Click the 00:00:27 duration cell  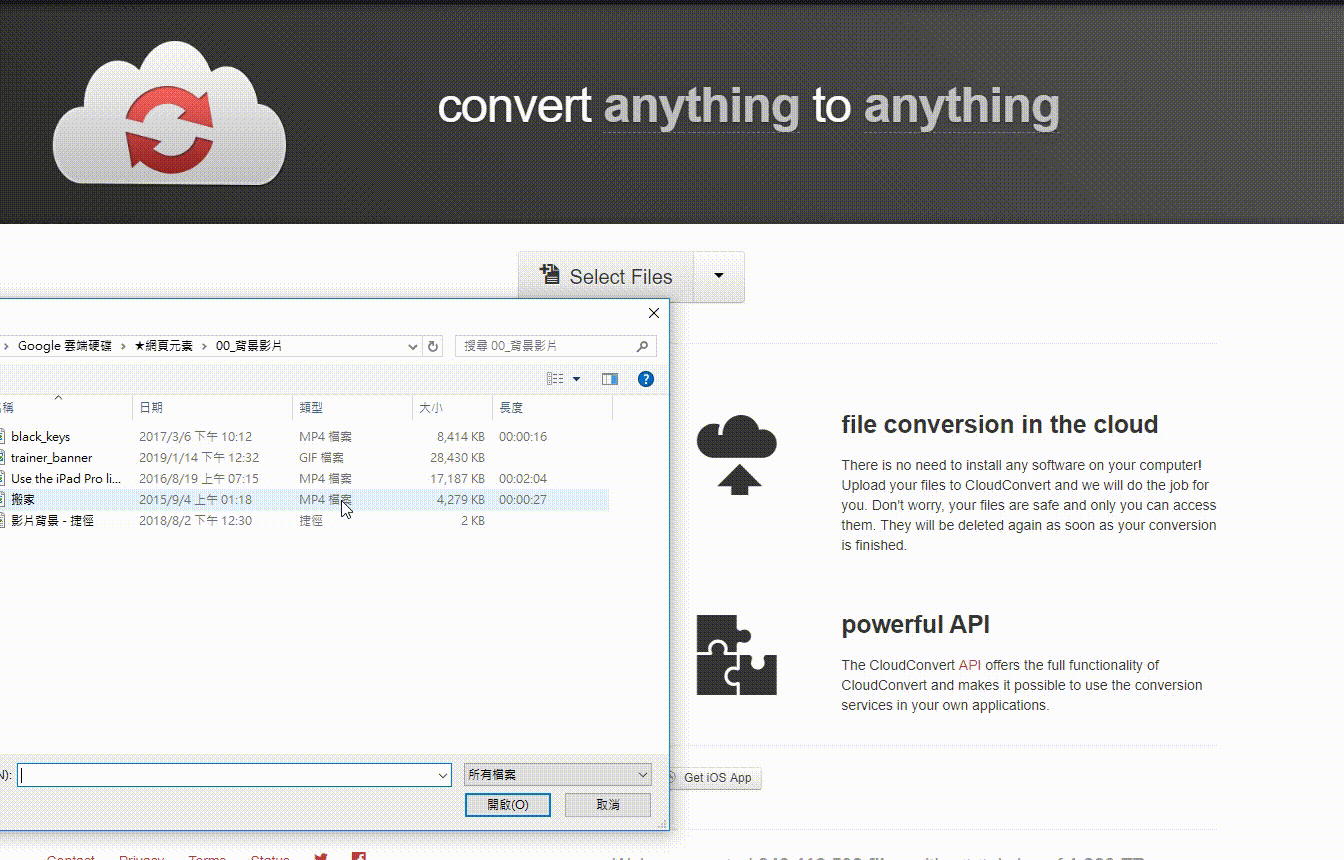(x=523, y=500)
